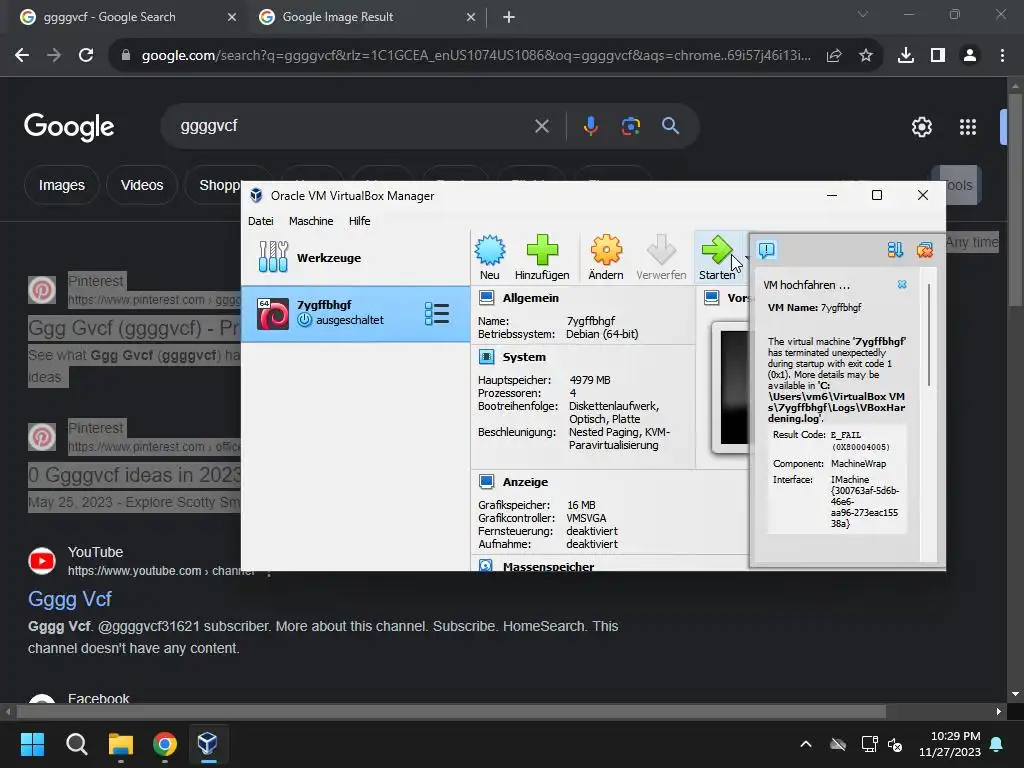Start Google voice search microphone
The image size is (1024, 768).
[x=590, y=126]
